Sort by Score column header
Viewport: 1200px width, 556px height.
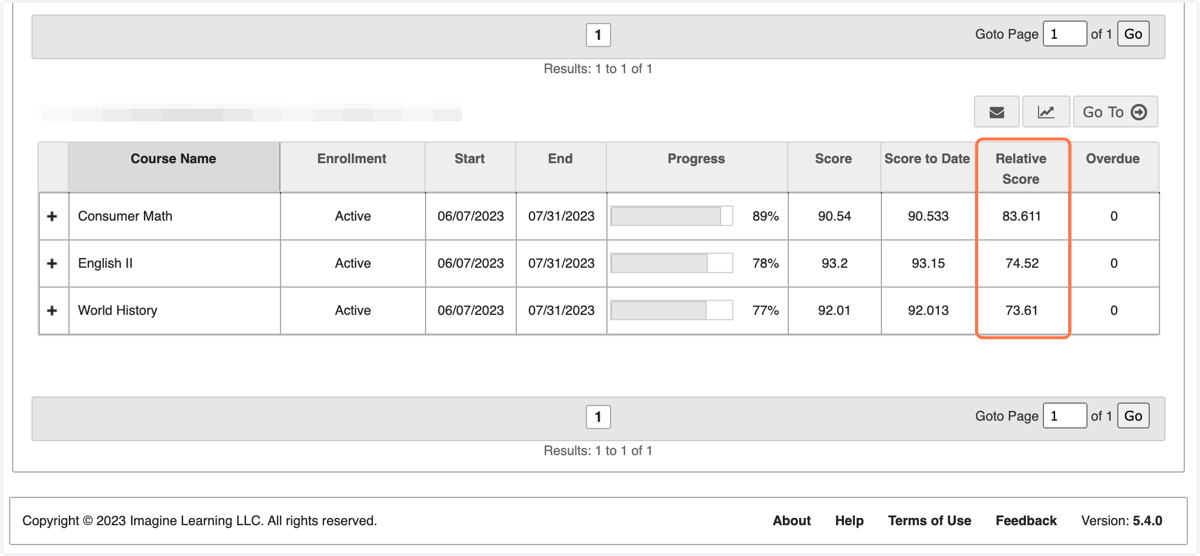coord(833,167)
